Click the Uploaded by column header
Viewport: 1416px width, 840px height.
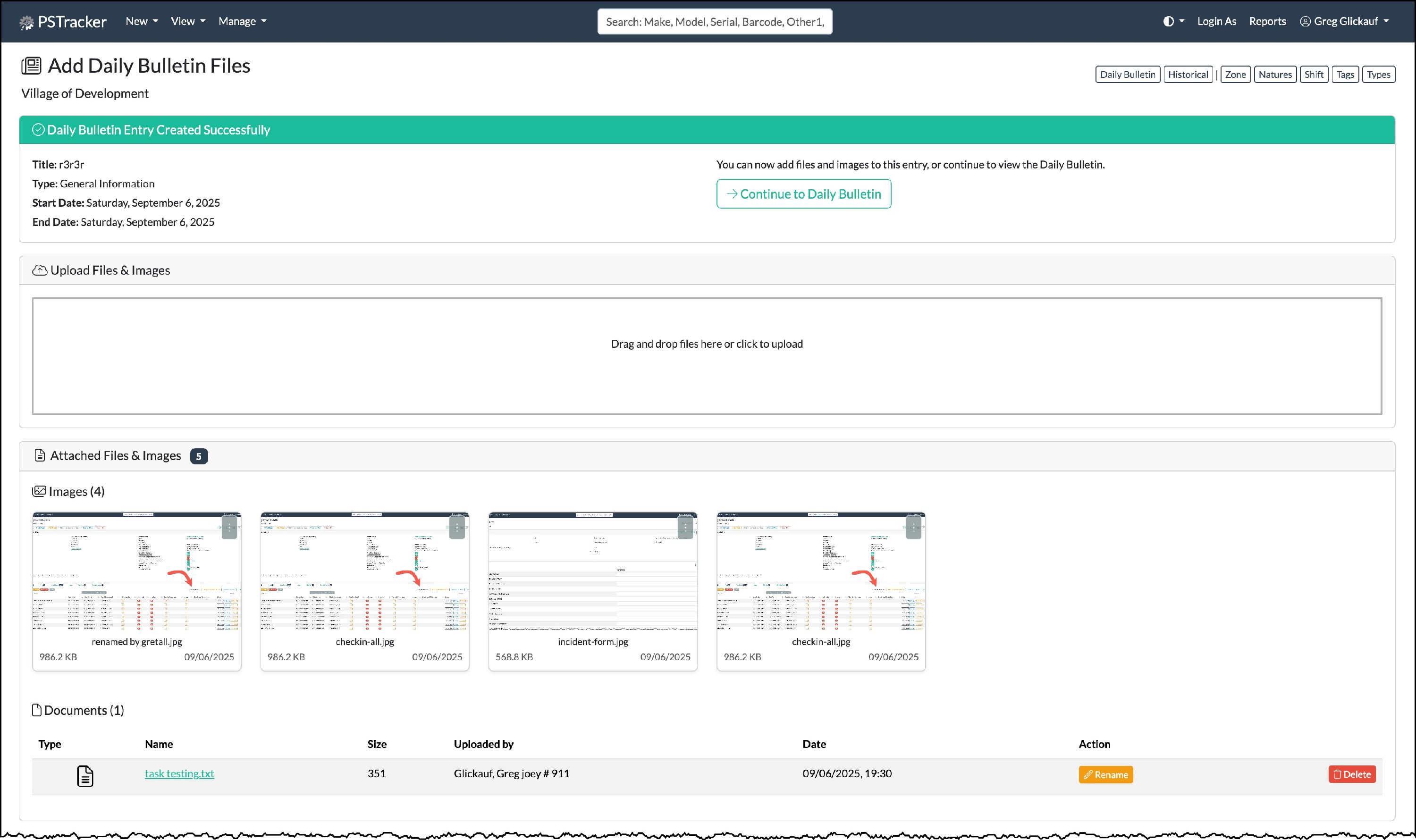[x=483, y=744]
